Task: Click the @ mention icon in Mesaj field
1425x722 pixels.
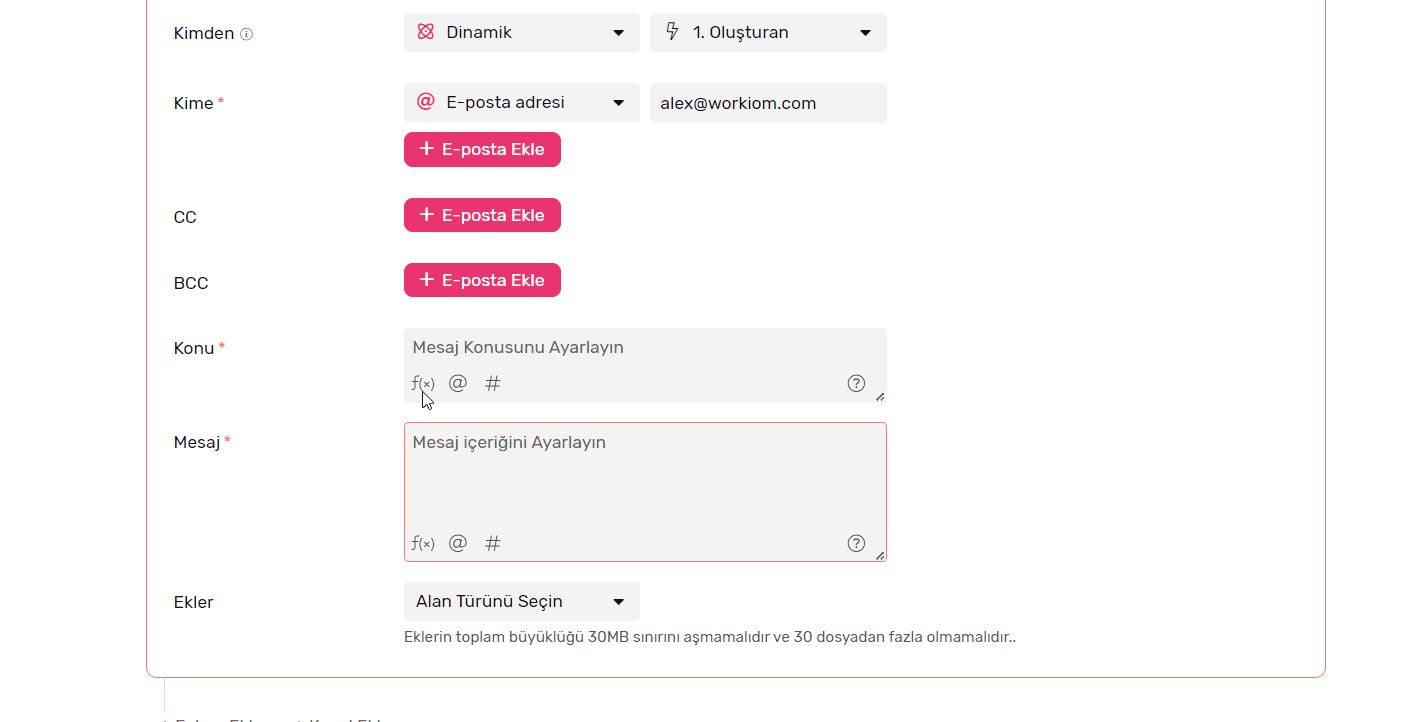Action: [458, 543]
